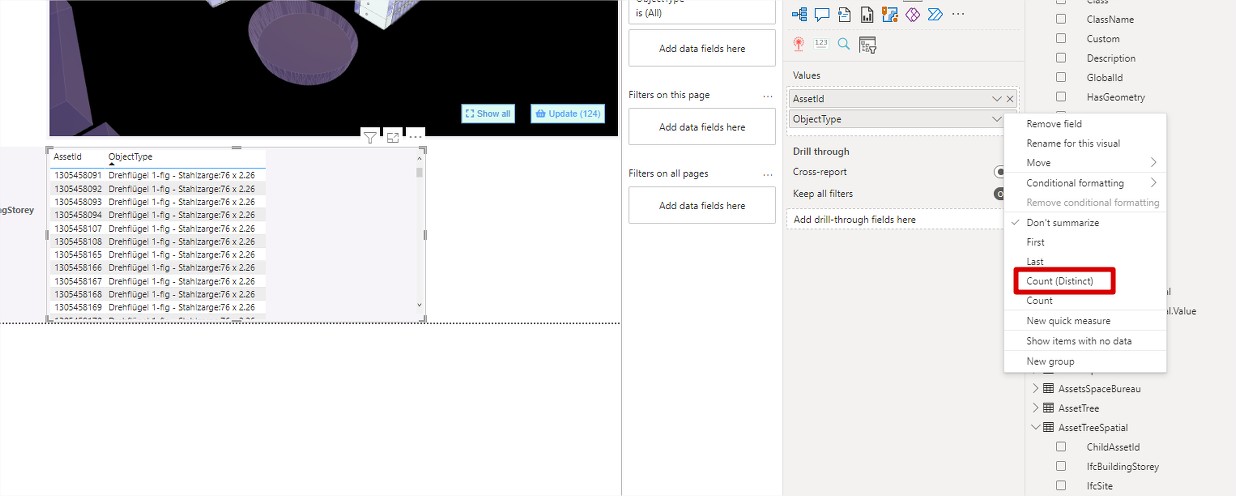
Task: Expand the AssetsSpaceBureau table
Action: click(1036, 389)
